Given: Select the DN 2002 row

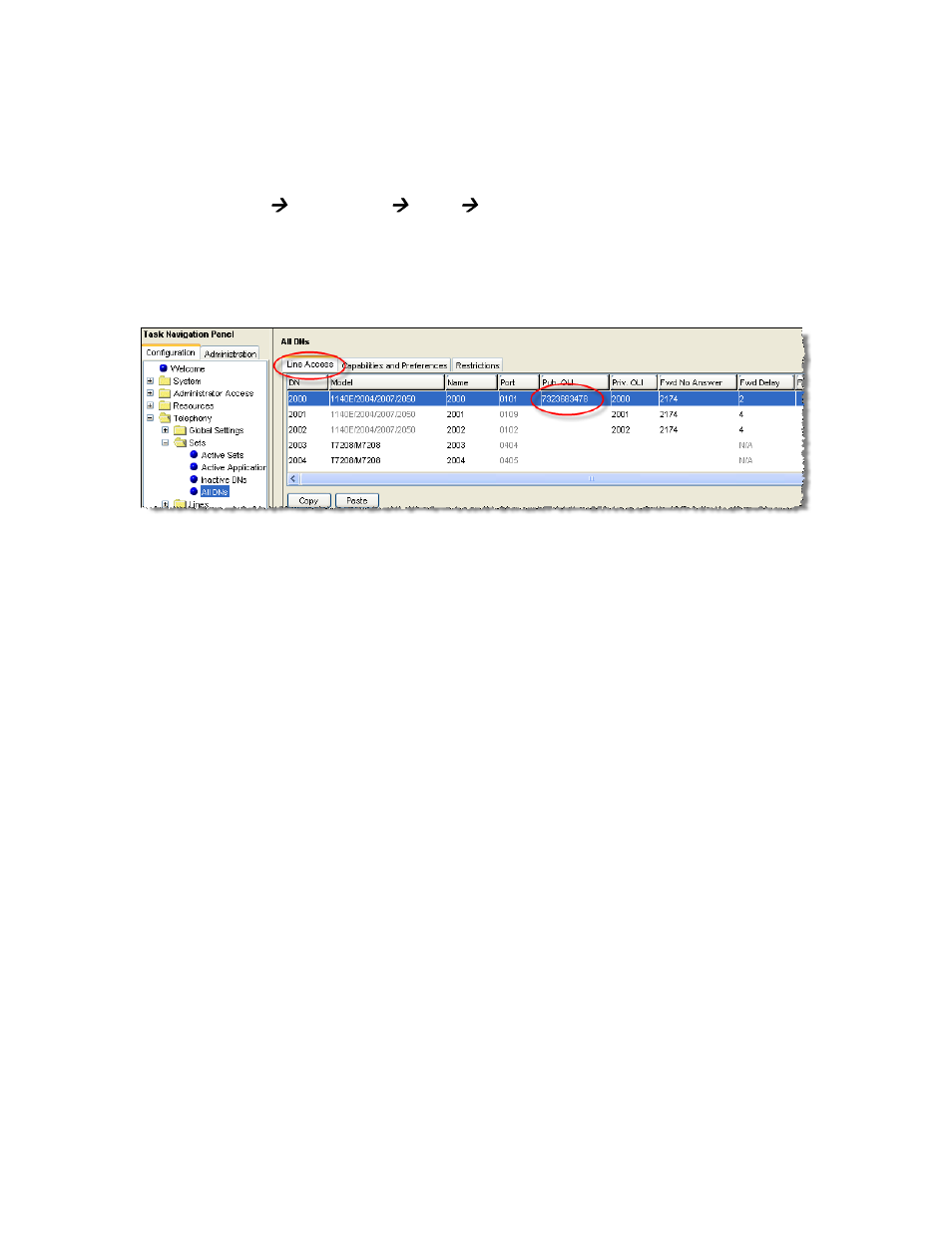Looking at the screenshot, I should click(543, 429).
